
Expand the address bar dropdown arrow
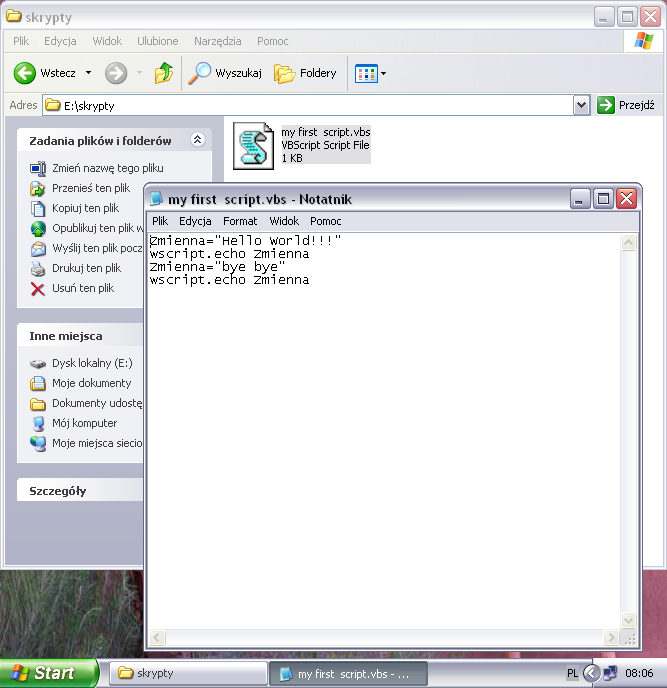[x=581, y=105]
